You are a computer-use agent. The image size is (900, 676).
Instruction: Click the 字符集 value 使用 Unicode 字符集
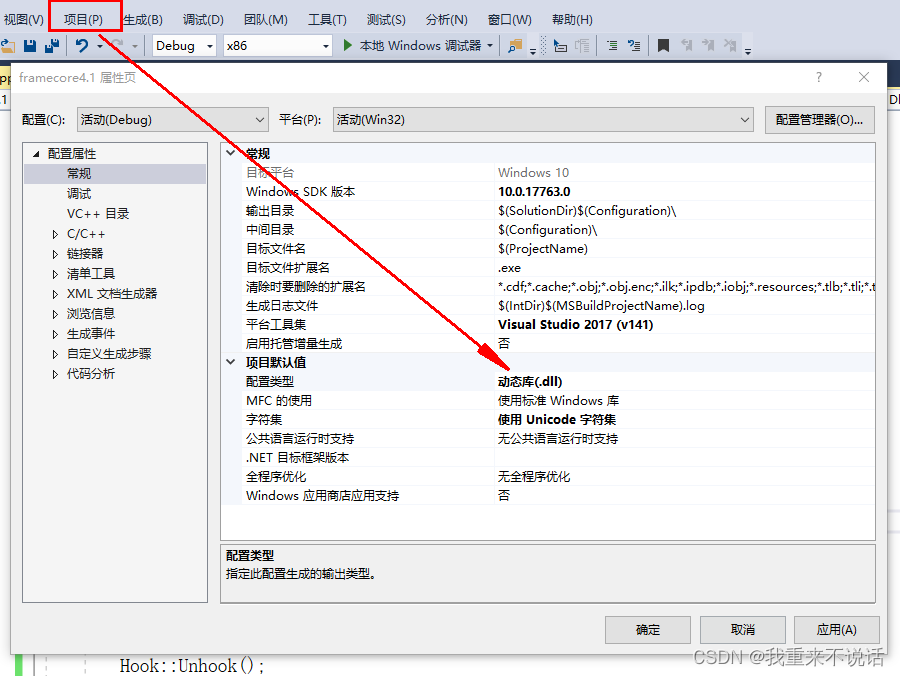pyautogui.click(x=557, y=419)
